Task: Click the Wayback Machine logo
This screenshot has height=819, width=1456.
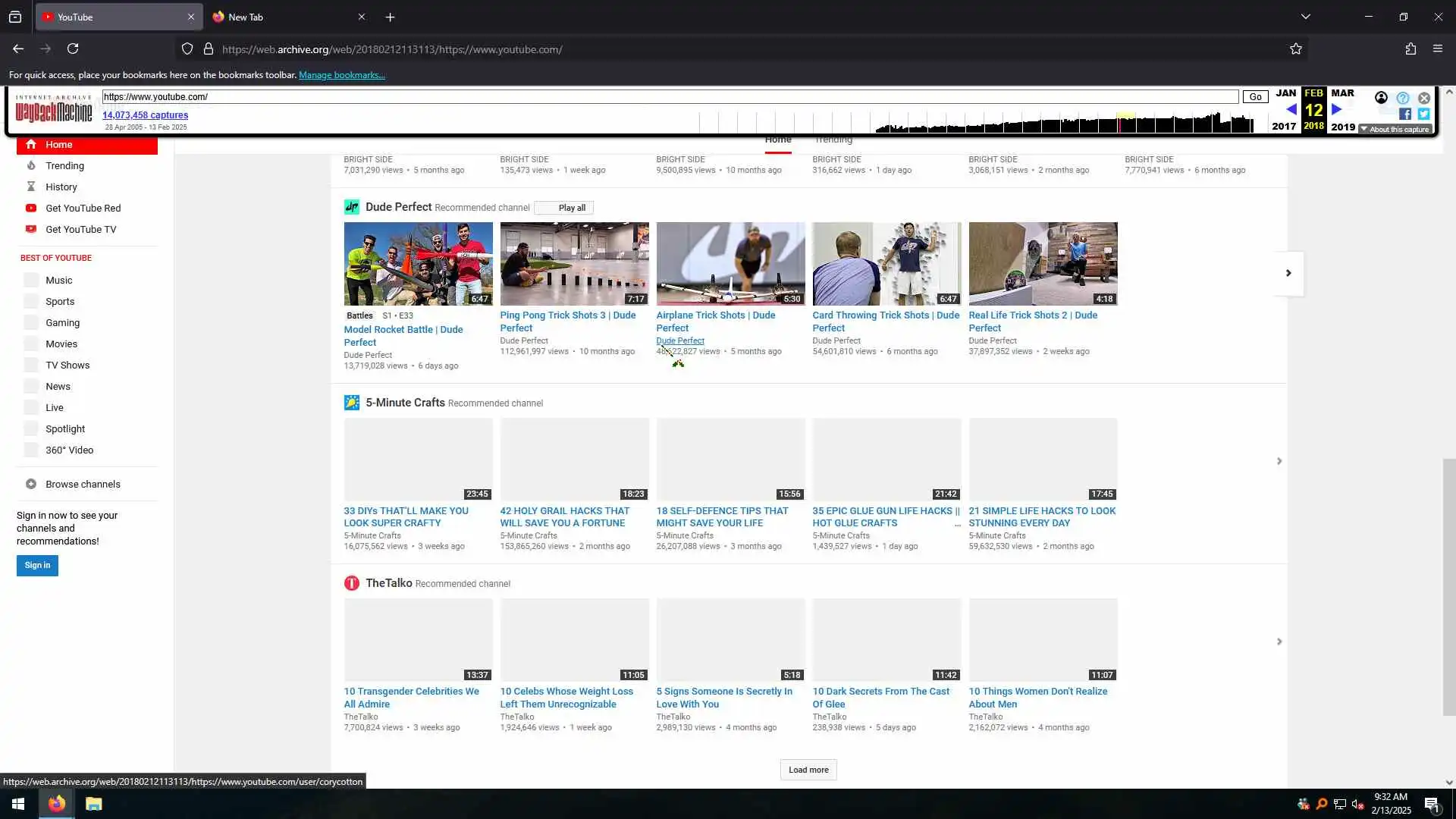Action: pos(54,111)
